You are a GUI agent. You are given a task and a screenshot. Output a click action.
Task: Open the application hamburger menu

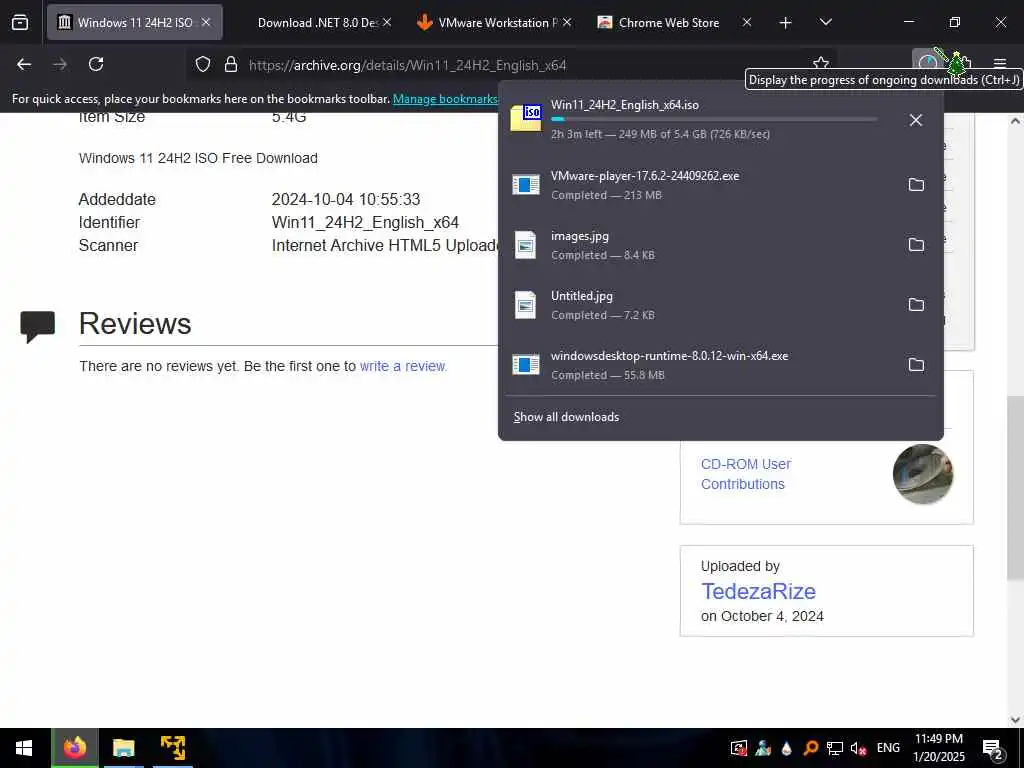tap(1000, 63)
